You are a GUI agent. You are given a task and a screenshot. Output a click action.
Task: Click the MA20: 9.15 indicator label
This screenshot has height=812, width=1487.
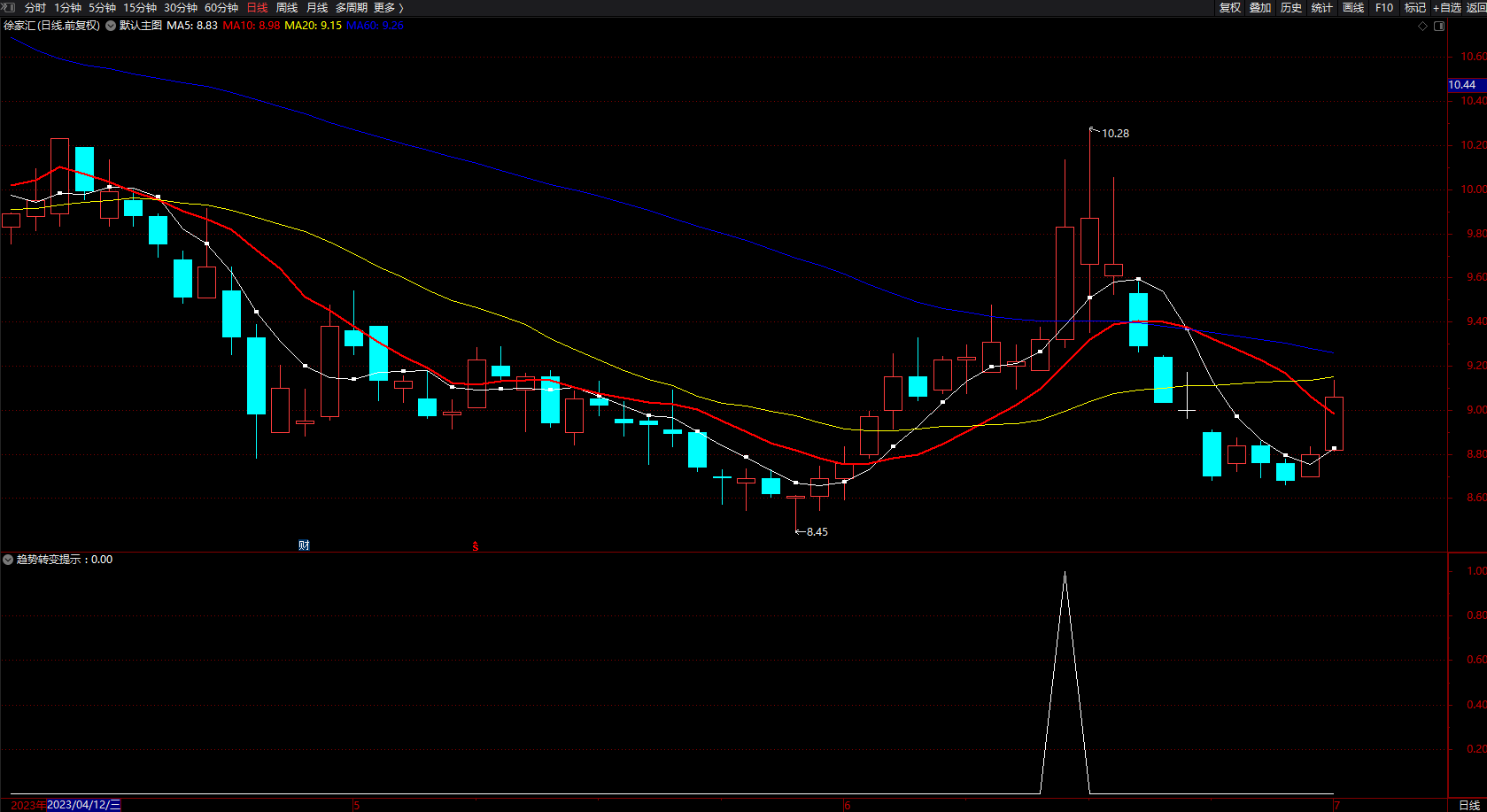point(313,26)
